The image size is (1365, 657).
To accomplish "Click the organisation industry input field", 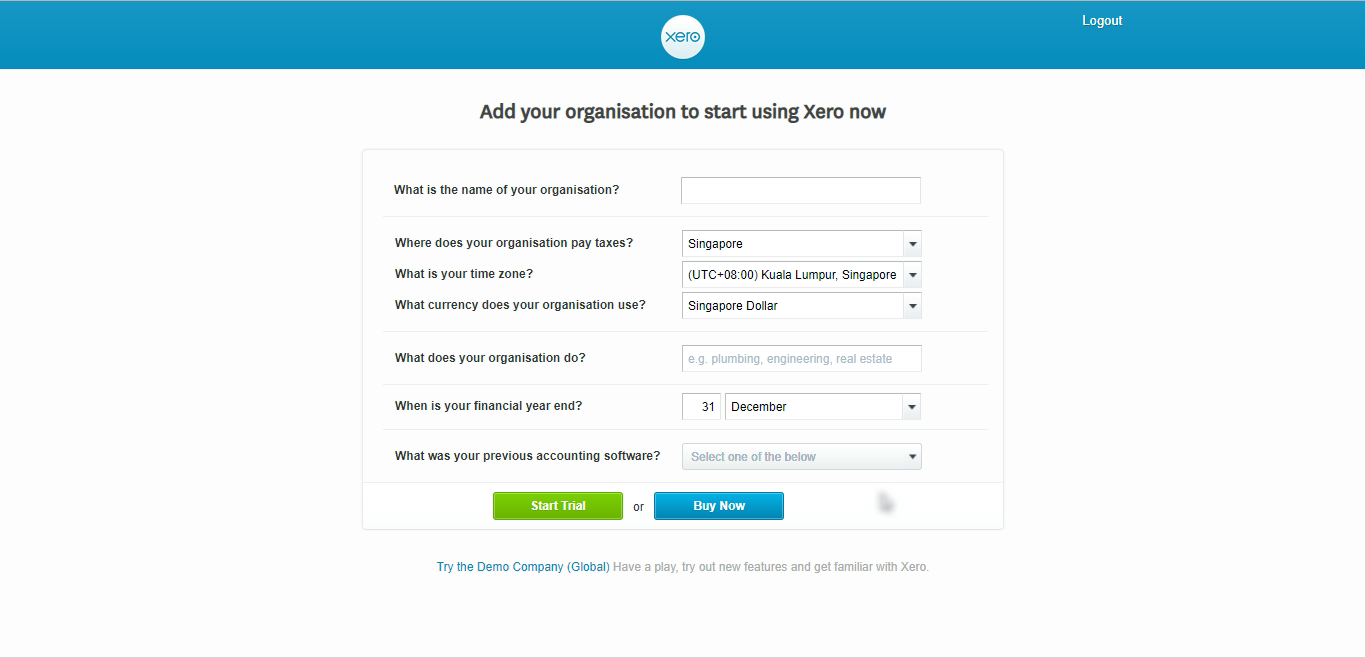I will tap(800, 359).
